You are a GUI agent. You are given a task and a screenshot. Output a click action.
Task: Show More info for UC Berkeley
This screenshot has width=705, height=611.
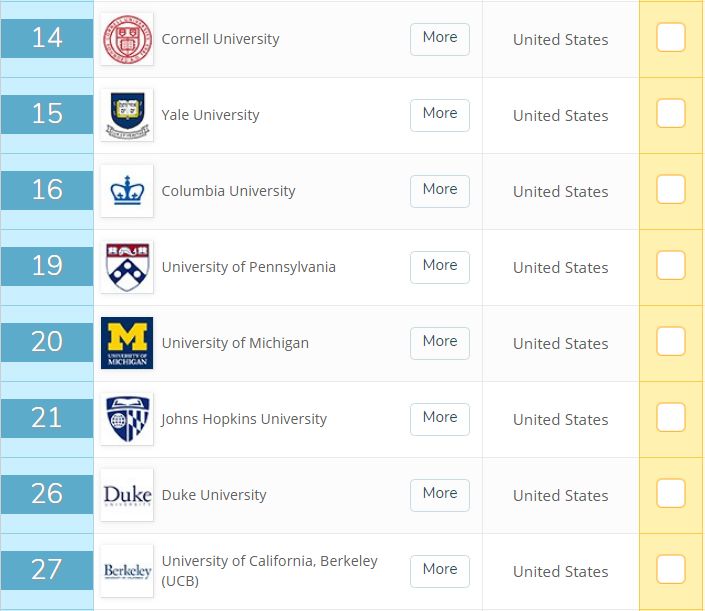440,570
